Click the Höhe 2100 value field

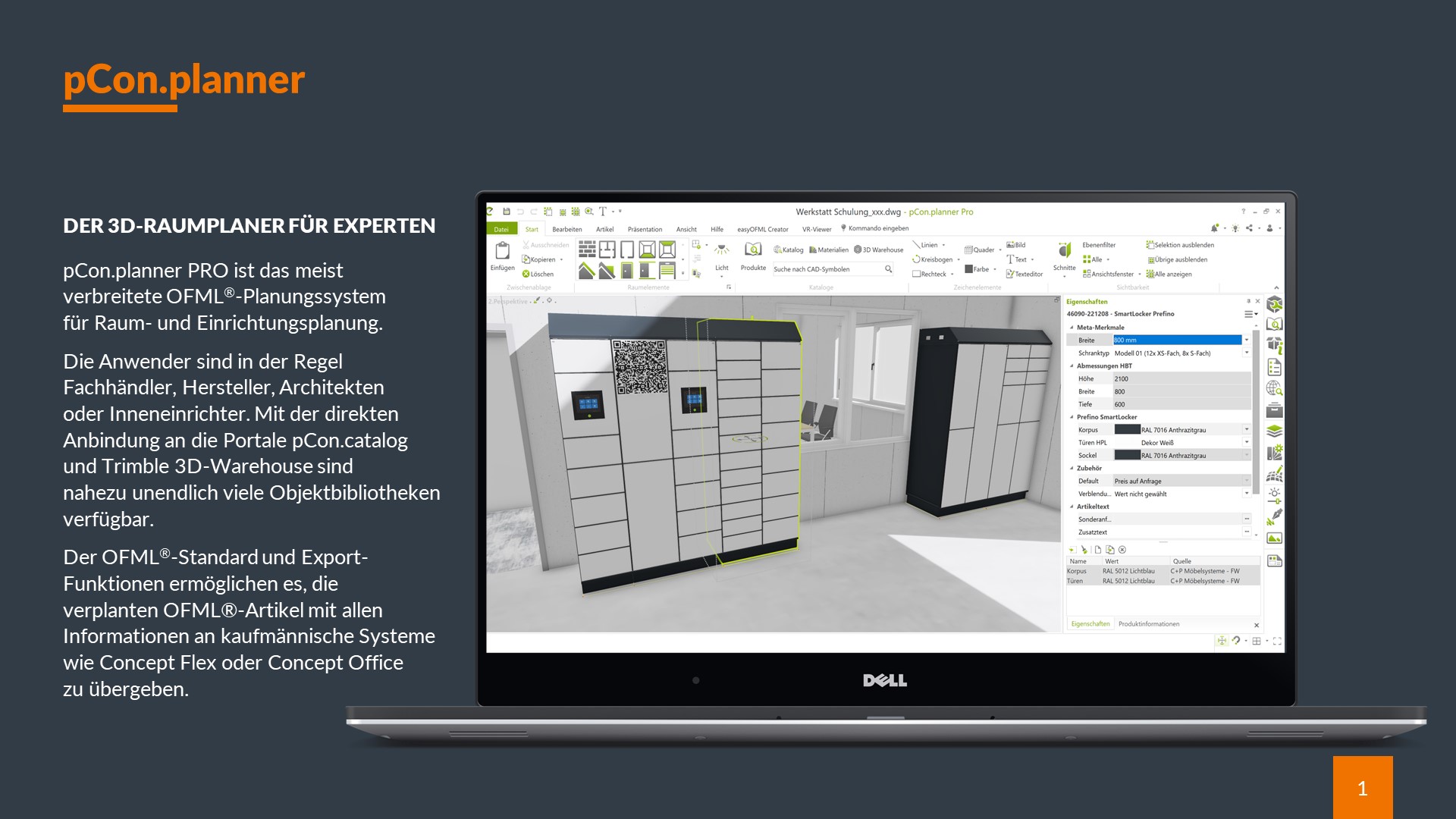1181,379
